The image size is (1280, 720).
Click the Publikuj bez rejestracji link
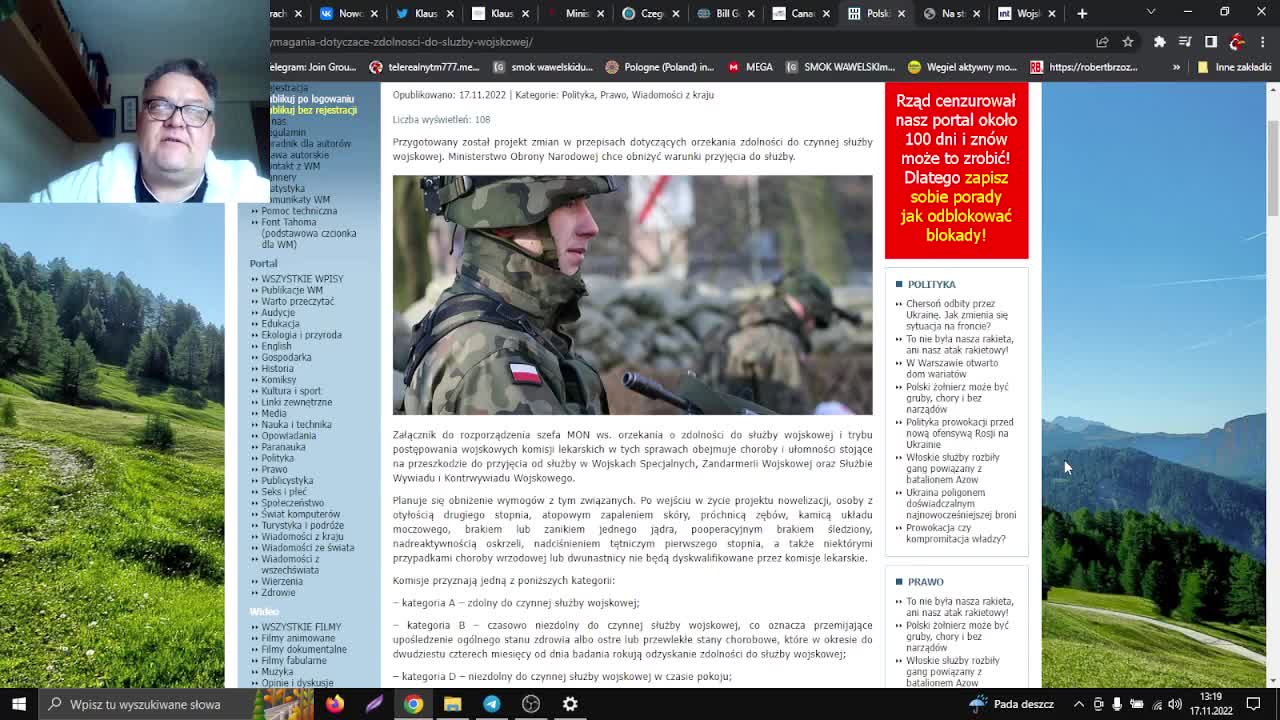coord(313,110)
